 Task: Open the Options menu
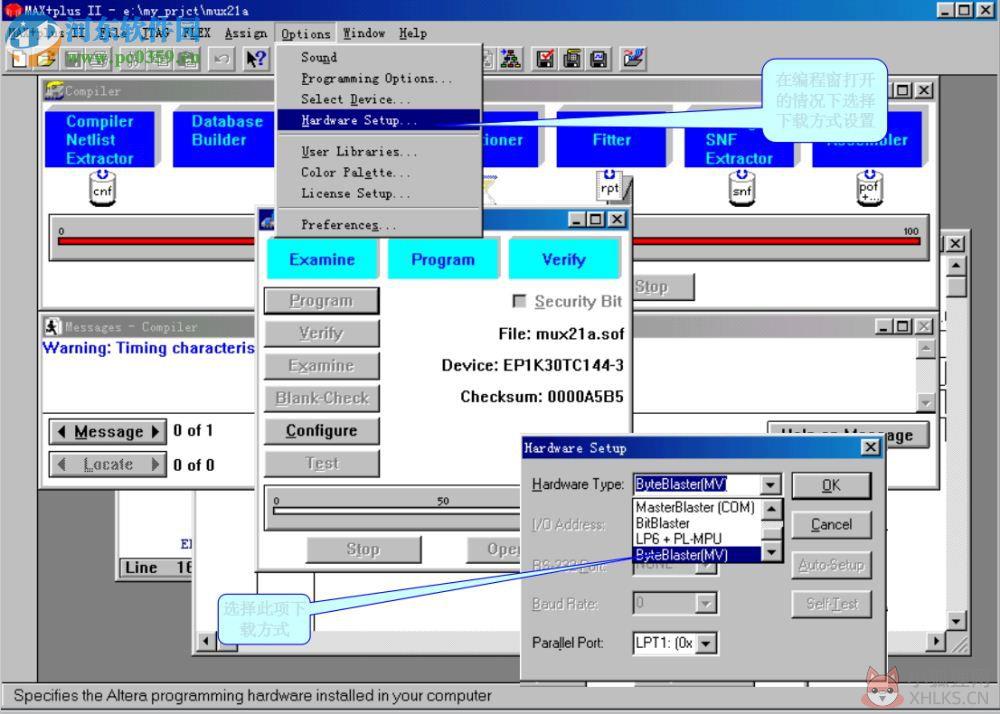(305, 34)
